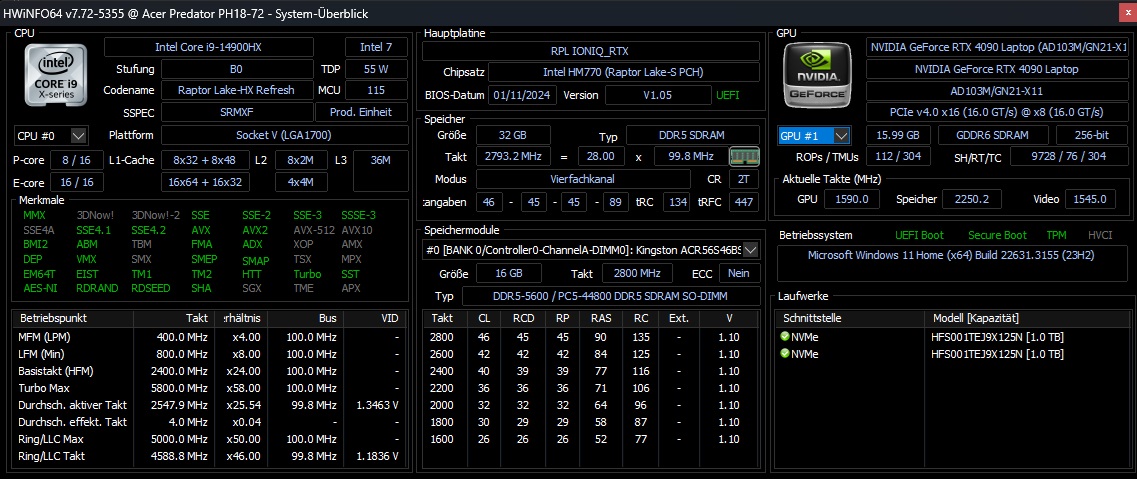
Task: Click the SRMXF SSPEC field
Action: coord(236,112)
